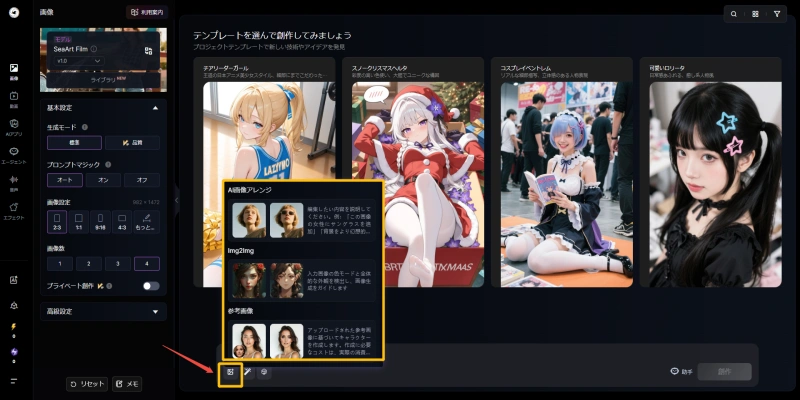Click the grid layout icon at top right
The height and width of the screenshot is (400, 800).
coord(755,14)
